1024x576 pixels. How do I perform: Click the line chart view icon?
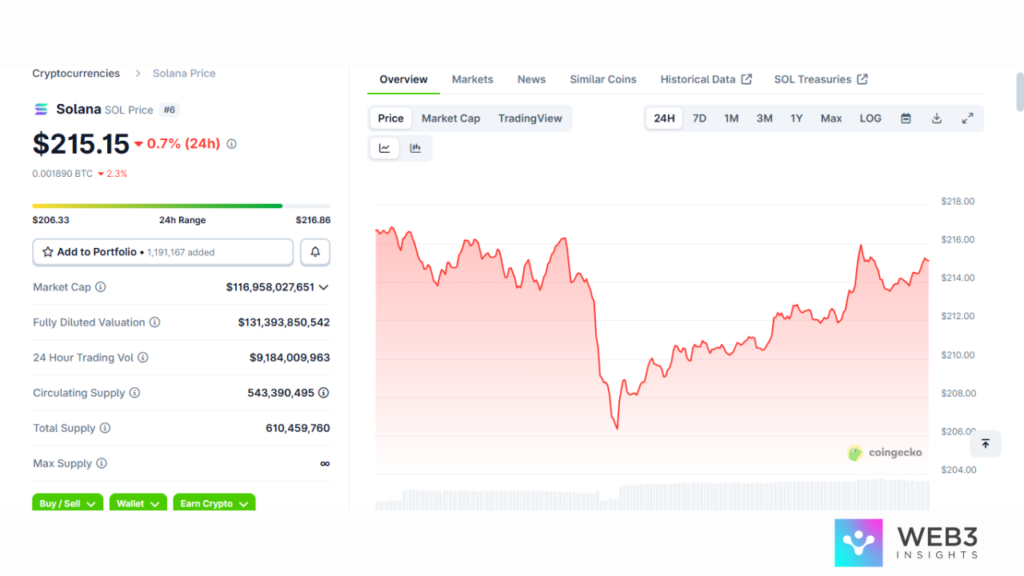(x=385, y=148)
